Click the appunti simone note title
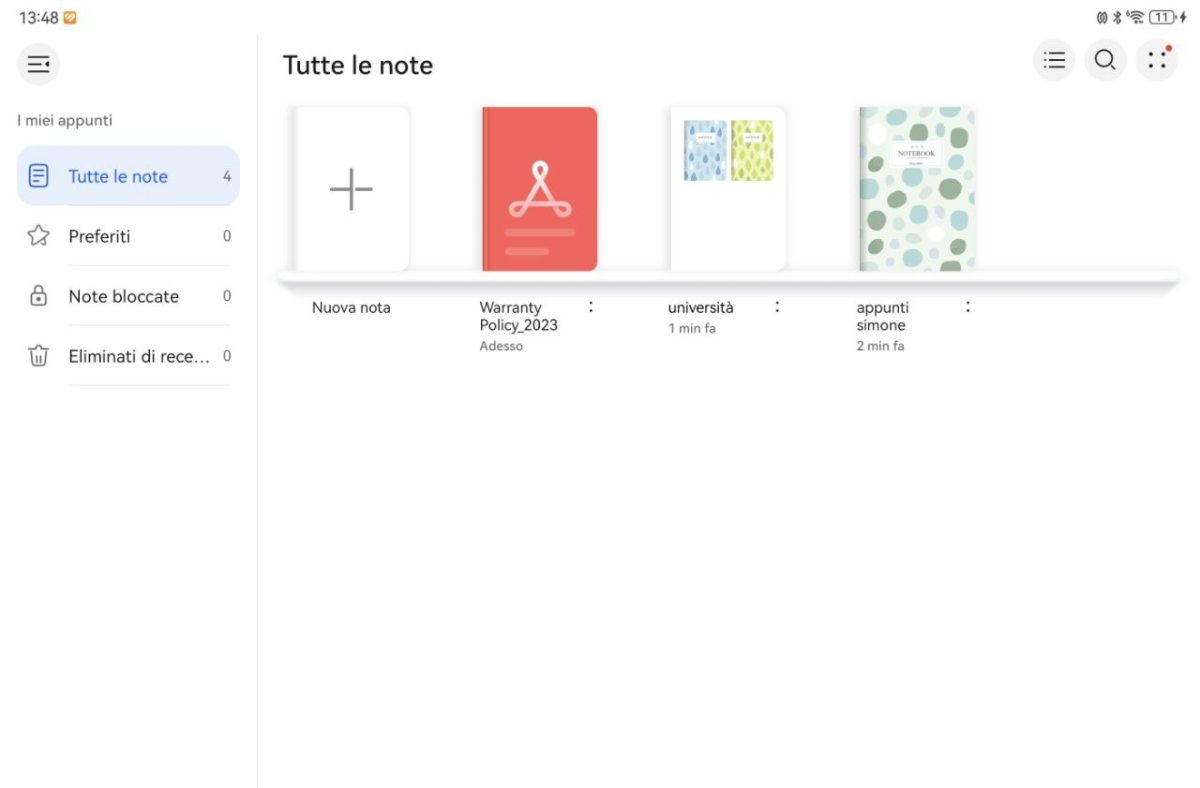 [x=883, y=316]
